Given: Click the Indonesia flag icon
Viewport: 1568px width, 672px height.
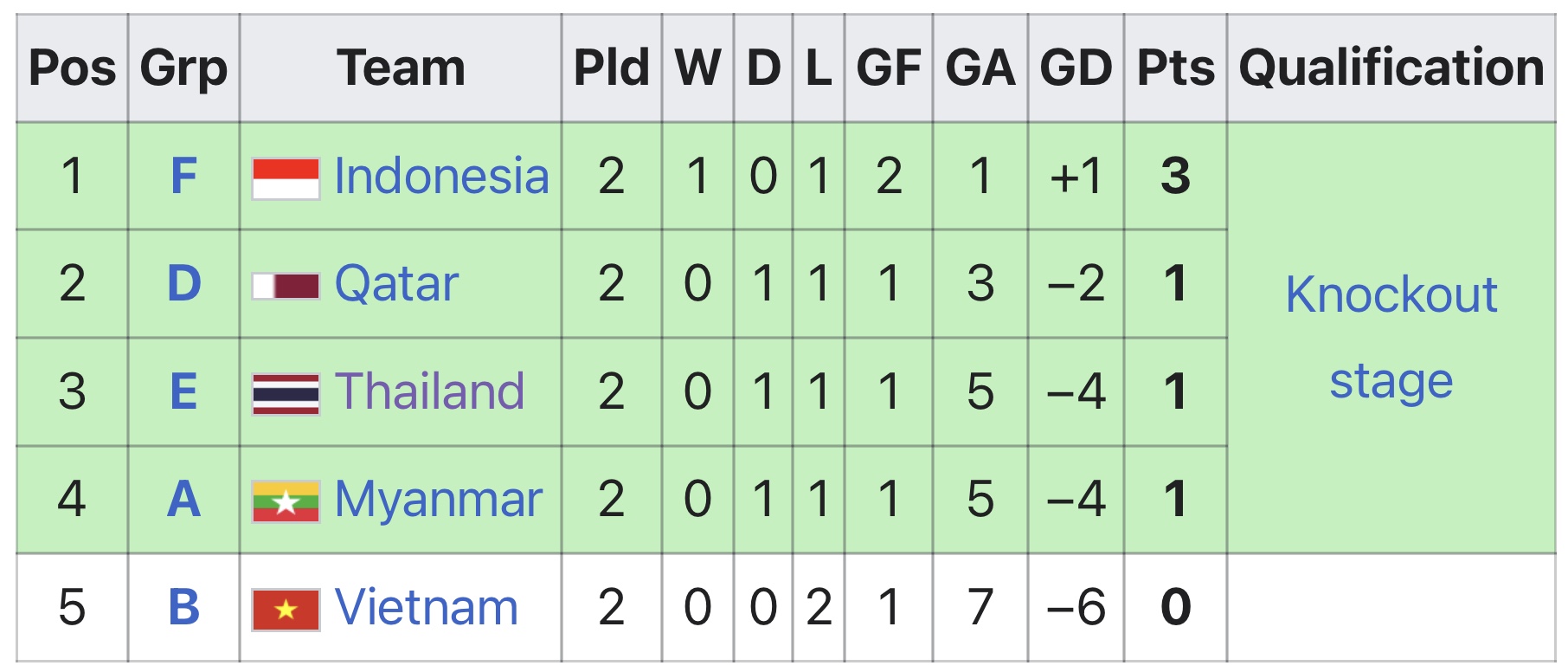Looking at the screenshot, I should point(286,178).
